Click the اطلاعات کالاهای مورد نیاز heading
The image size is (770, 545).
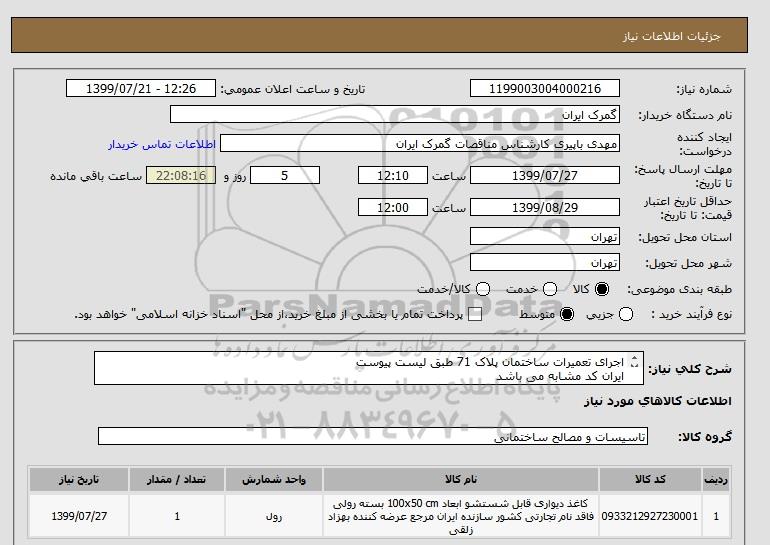(x=658, y=401)
